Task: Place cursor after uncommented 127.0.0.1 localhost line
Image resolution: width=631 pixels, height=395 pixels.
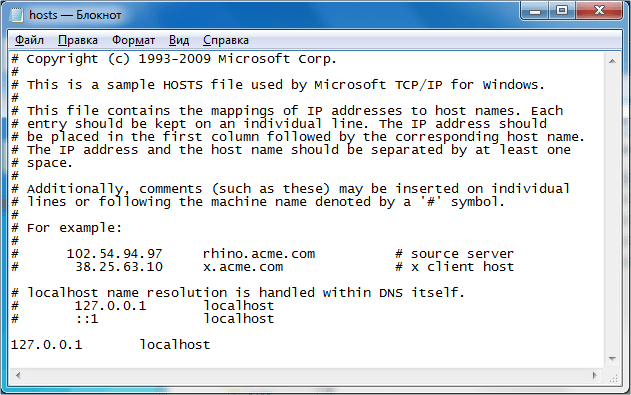Action: click(211, 345)
